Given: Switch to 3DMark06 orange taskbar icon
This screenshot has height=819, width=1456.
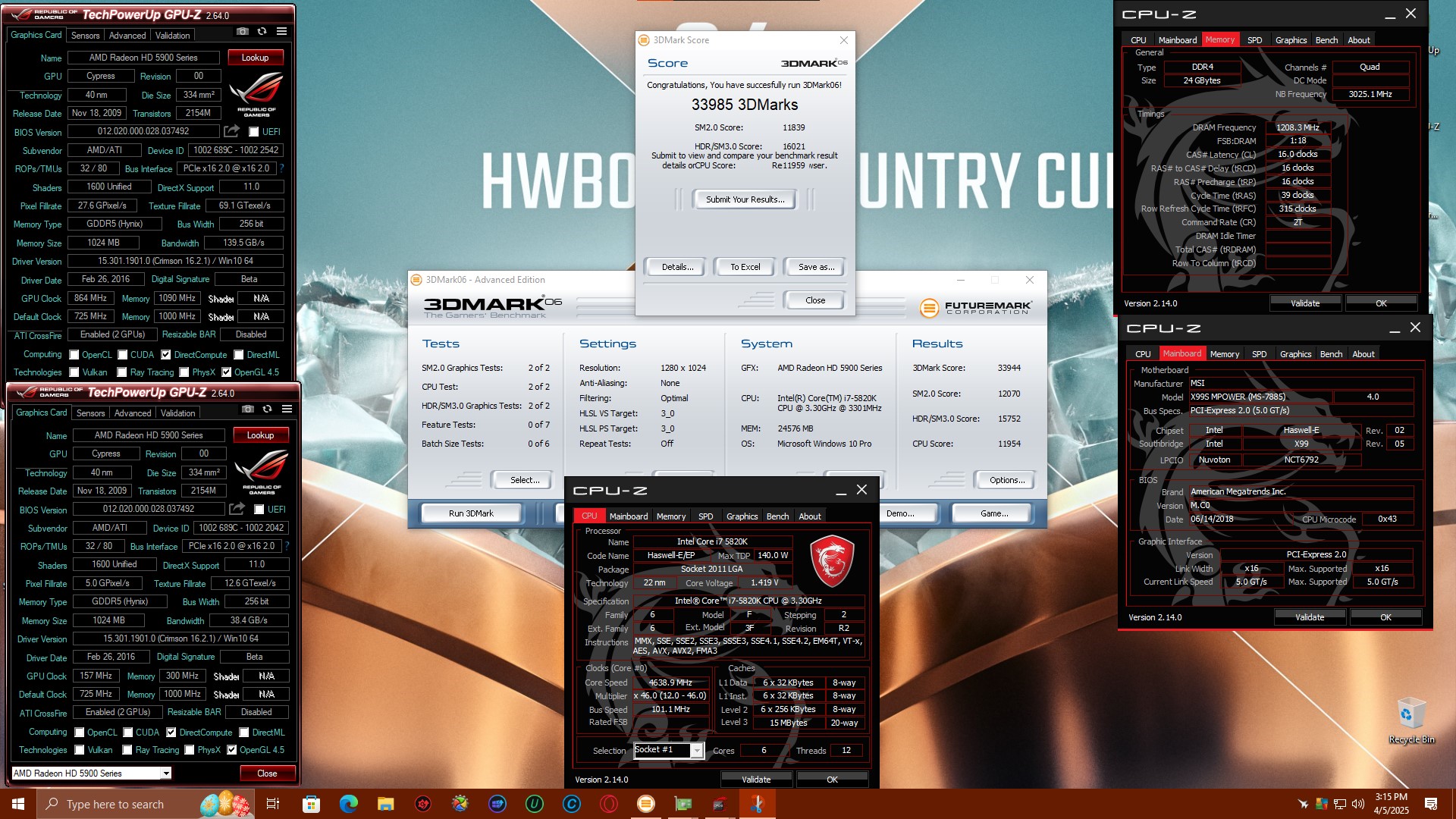Looking at the screenshot, I should coord(645,804).
